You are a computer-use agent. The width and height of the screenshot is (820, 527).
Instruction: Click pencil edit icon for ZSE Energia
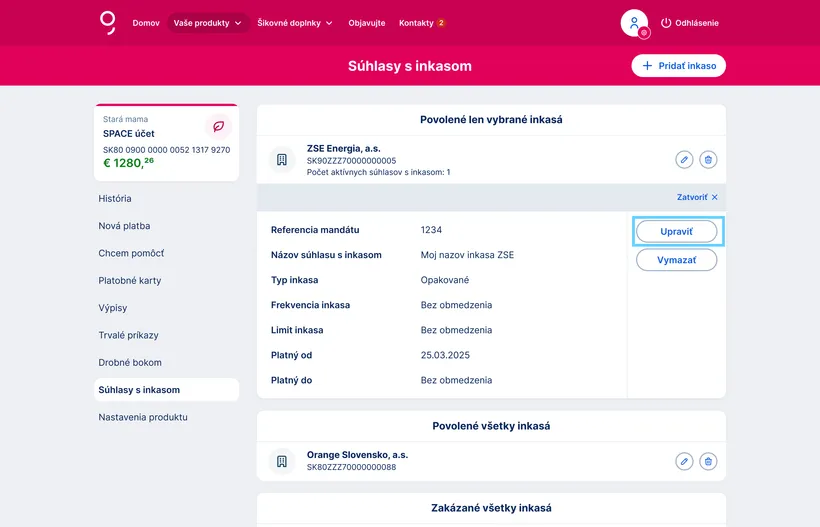[684, 159]
